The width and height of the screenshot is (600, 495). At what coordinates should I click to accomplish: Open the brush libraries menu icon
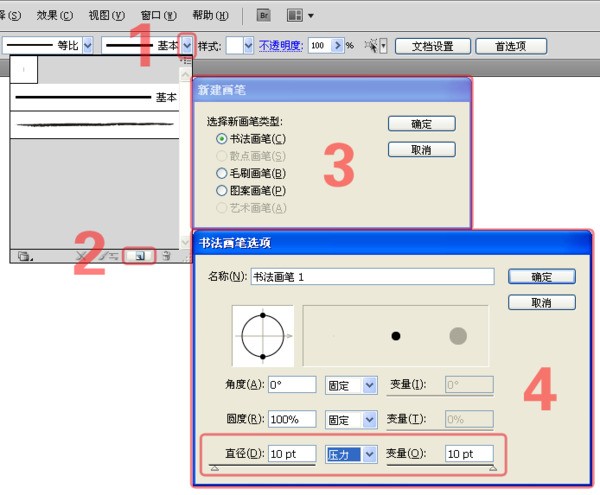pos(25,256)
